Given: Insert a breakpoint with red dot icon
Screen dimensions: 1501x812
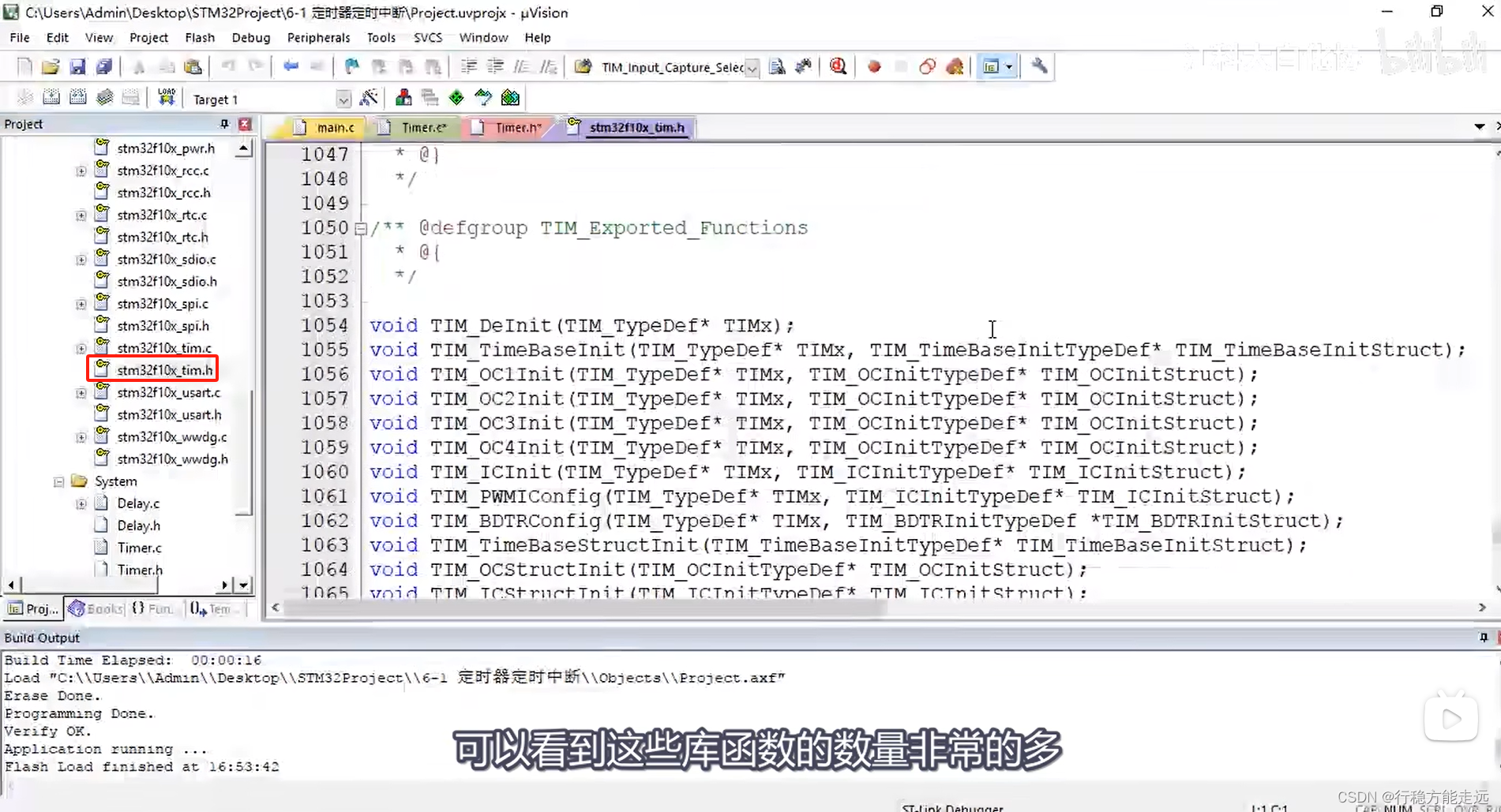Looking at the screenshot, I should (874, 67).
